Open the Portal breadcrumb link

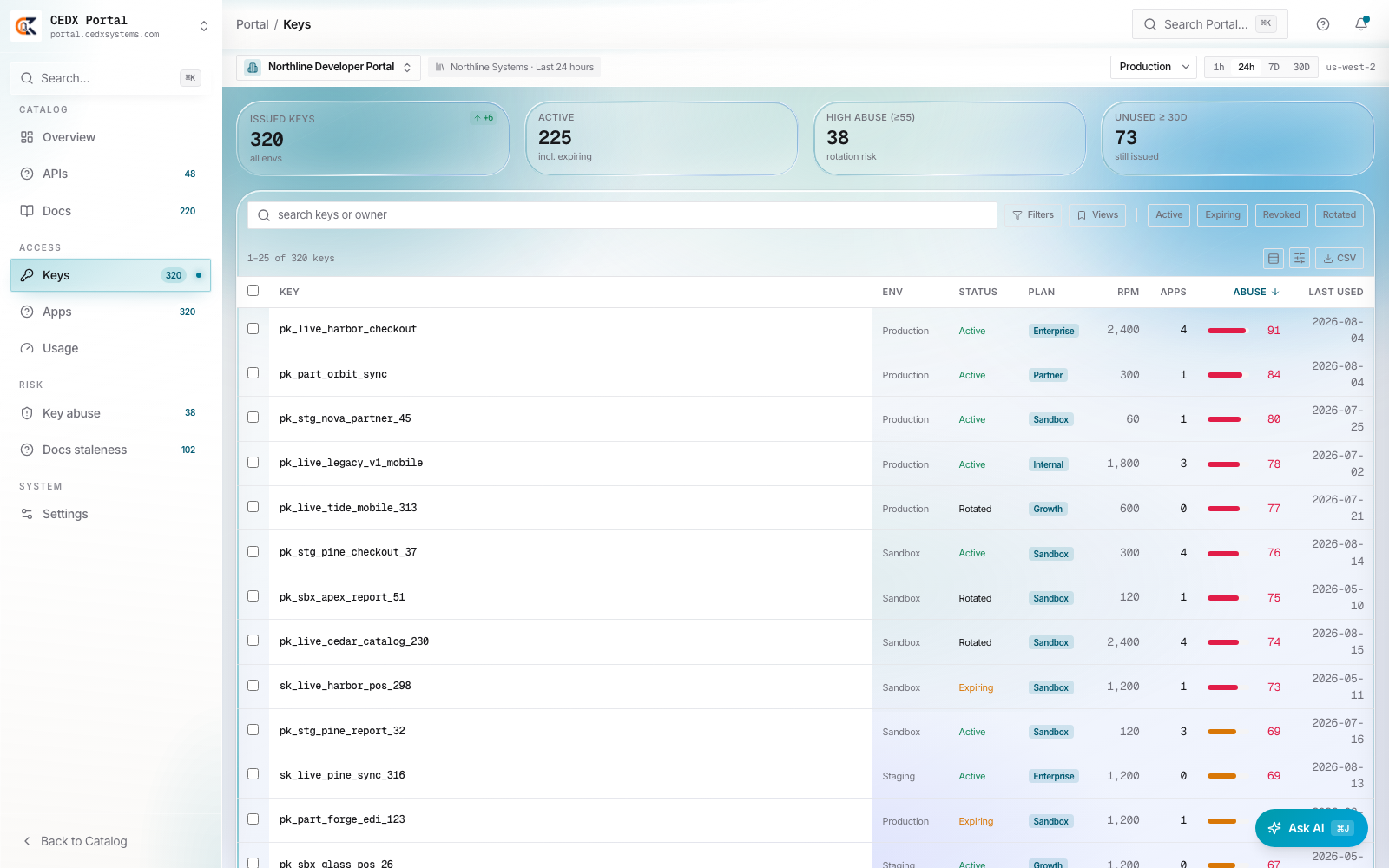tap(253, 24)
